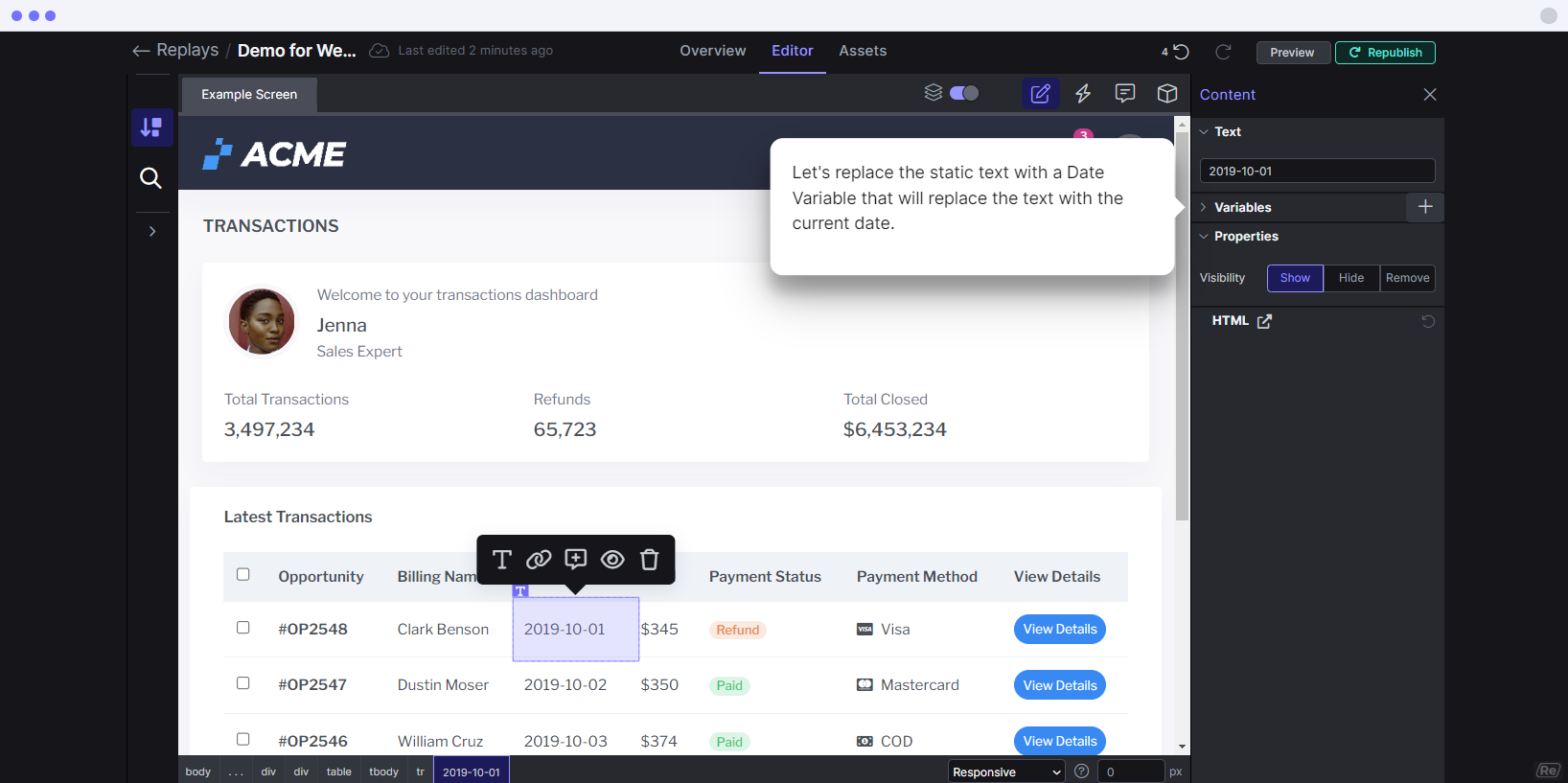
Task: Click the link icon in floating toolbar
Action: pos(539,560)
